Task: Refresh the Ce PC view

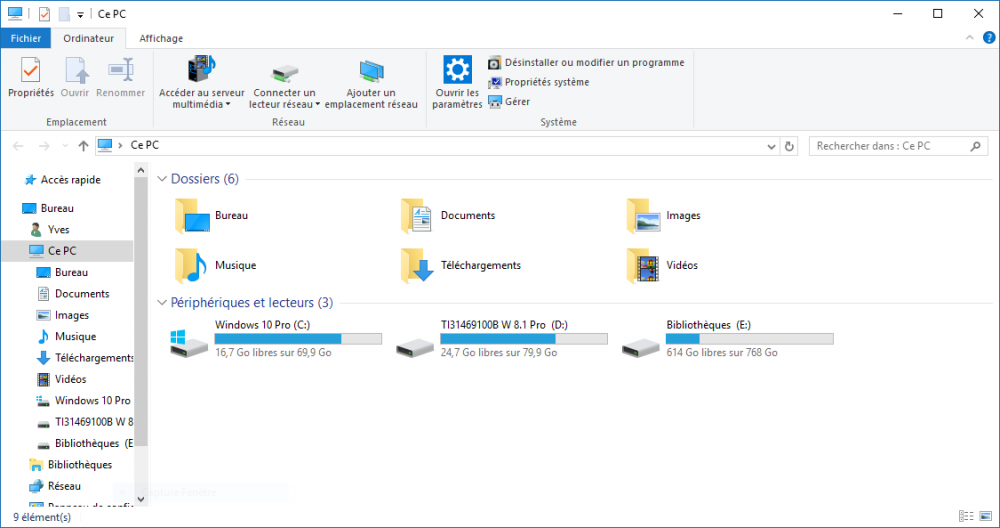Action: (789, 146)
